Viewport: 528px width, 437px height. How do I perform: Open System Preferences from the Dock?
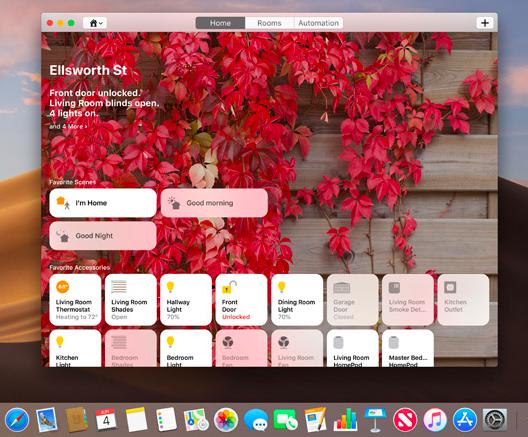click(495, 419)
